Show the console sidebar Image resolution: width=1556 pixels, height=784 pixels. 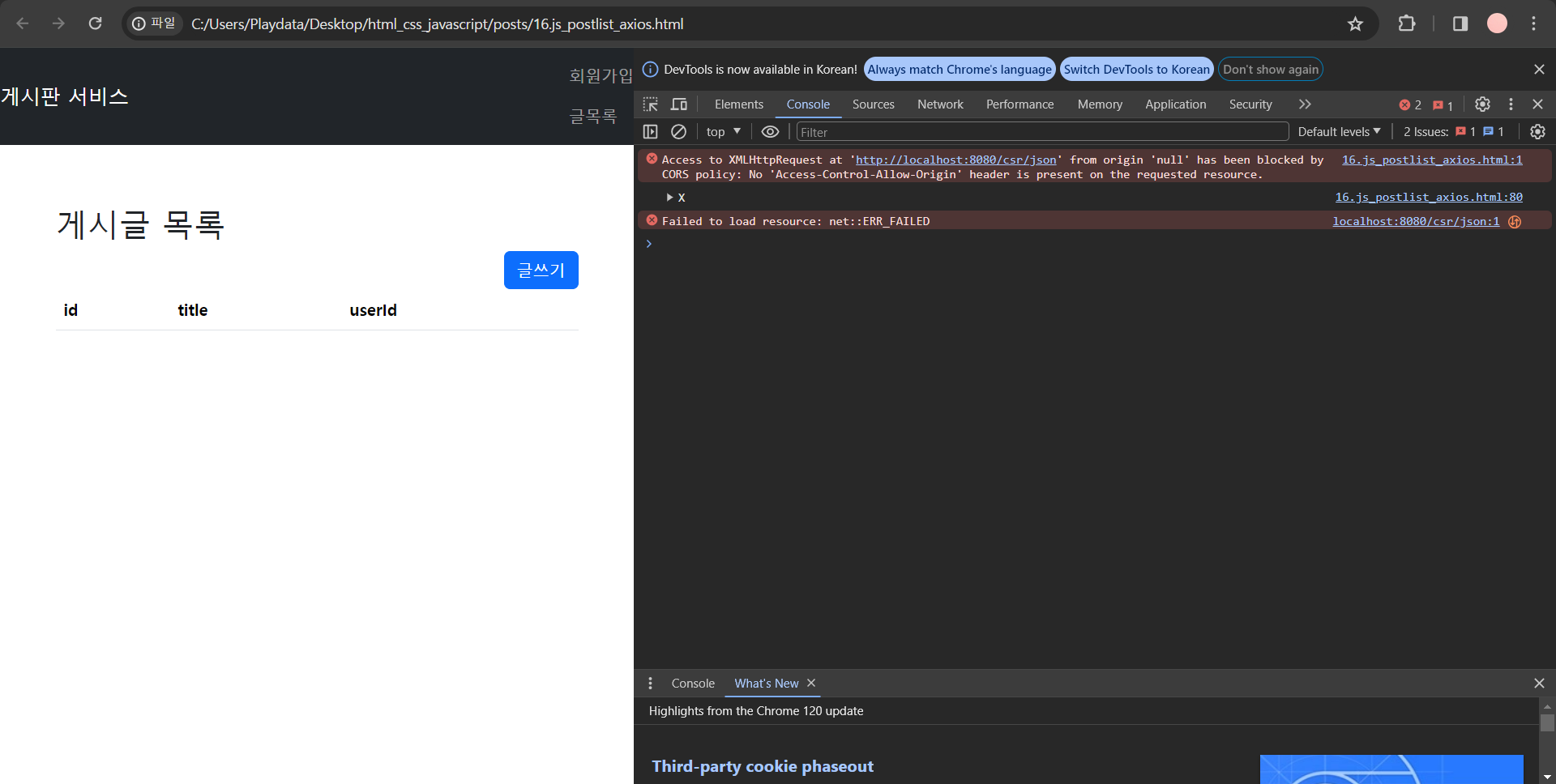(650, 131)
